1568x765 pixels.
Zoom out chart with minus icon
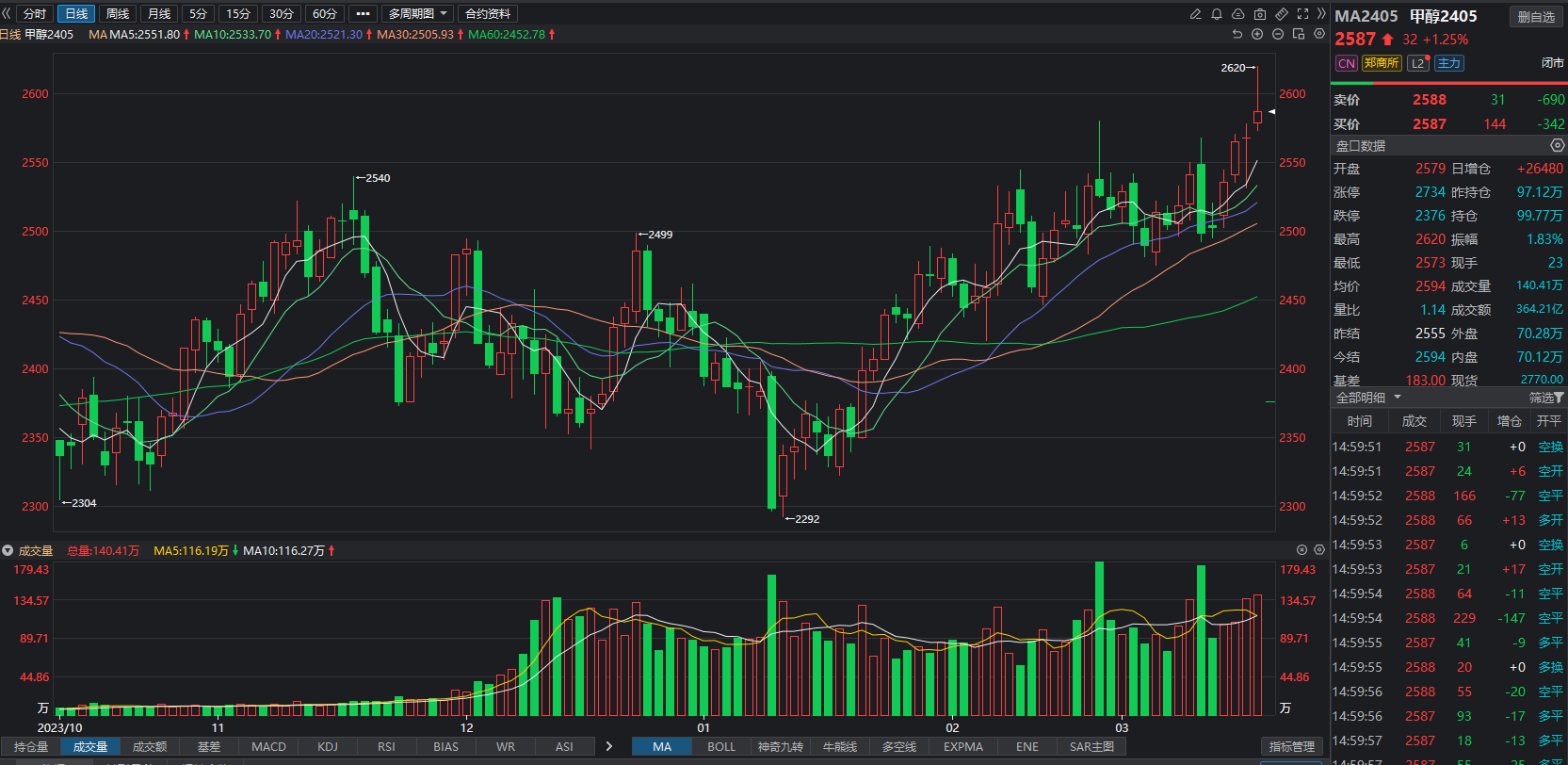(x=1278, y=34)
